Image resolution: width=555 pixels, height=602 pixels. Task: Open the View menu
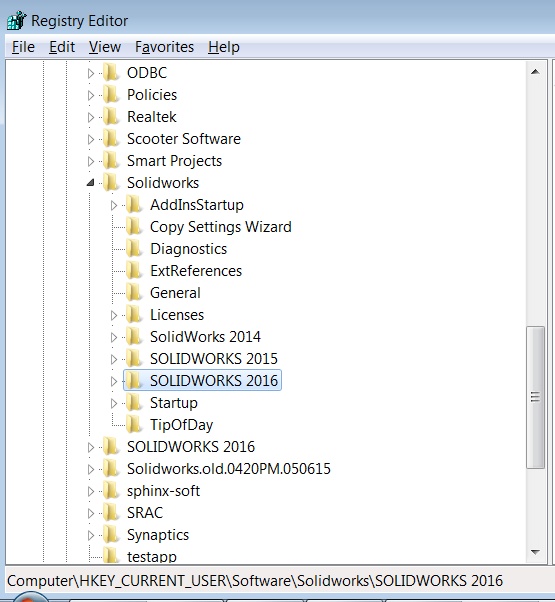[x=105, y=47]
